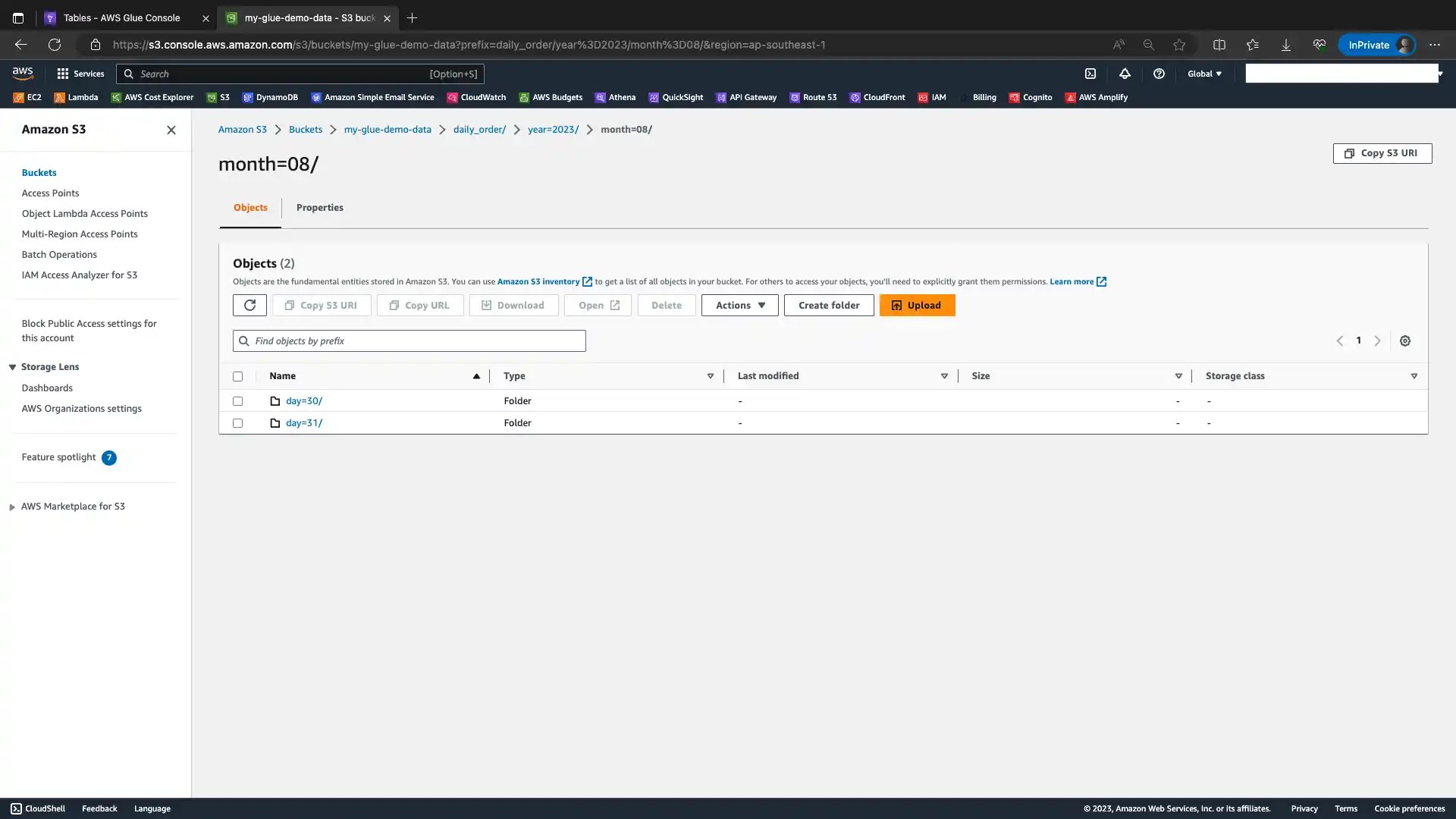Open the Athena service shortcut
Image resolution: width=1456 pixels, height=819 pixels.
coord(615,97)
